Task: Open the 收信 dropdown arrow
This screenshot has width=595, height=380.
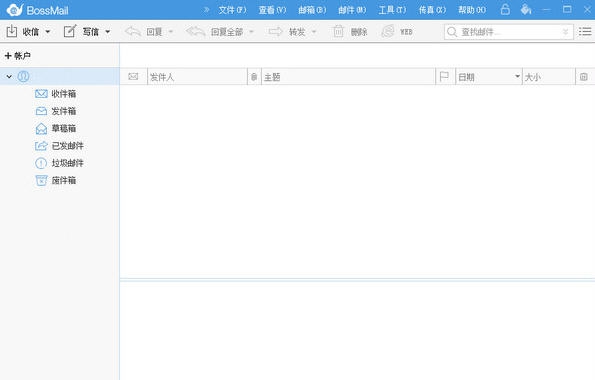Action: point(48,32)
